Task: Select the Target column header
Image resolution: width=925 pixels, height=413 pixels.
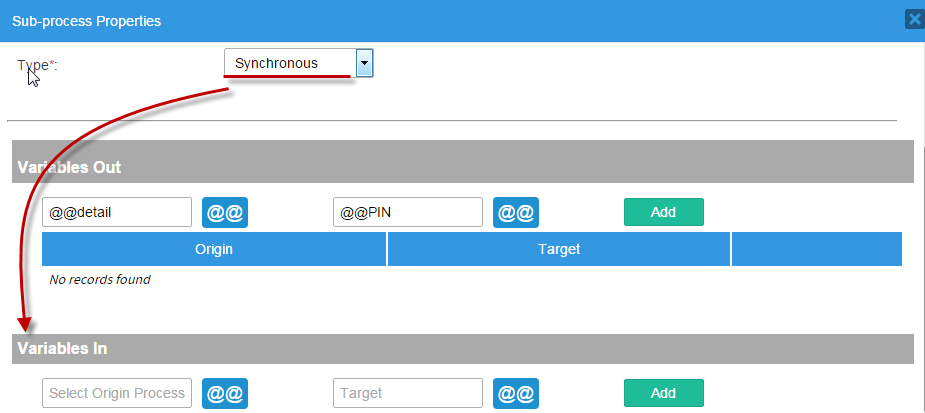Action: tap(559, 249)
